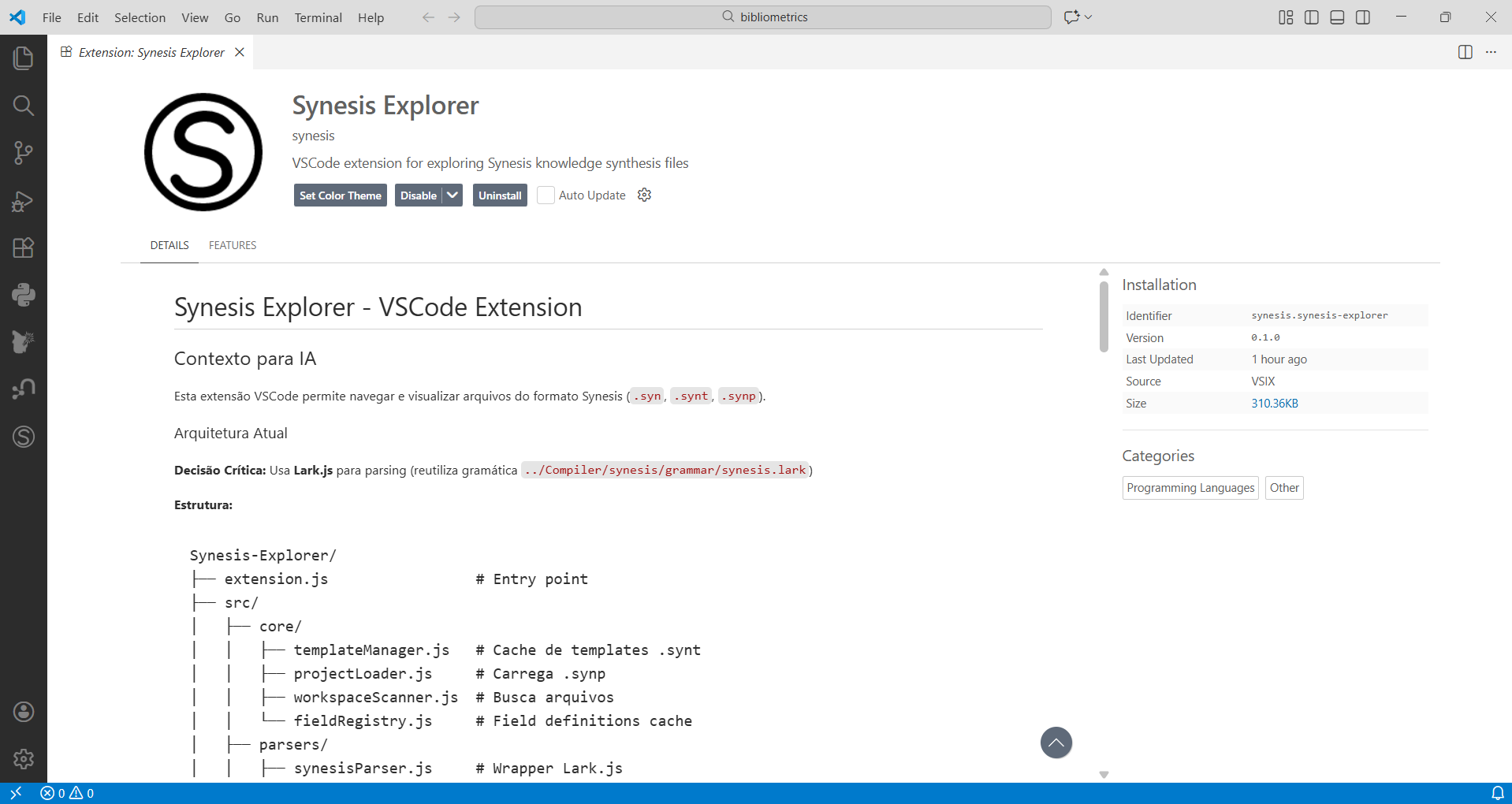Click the README vertical scrollbar thumb
The height and width of the screenshot is (804, 1512).
coord(1104,315)
